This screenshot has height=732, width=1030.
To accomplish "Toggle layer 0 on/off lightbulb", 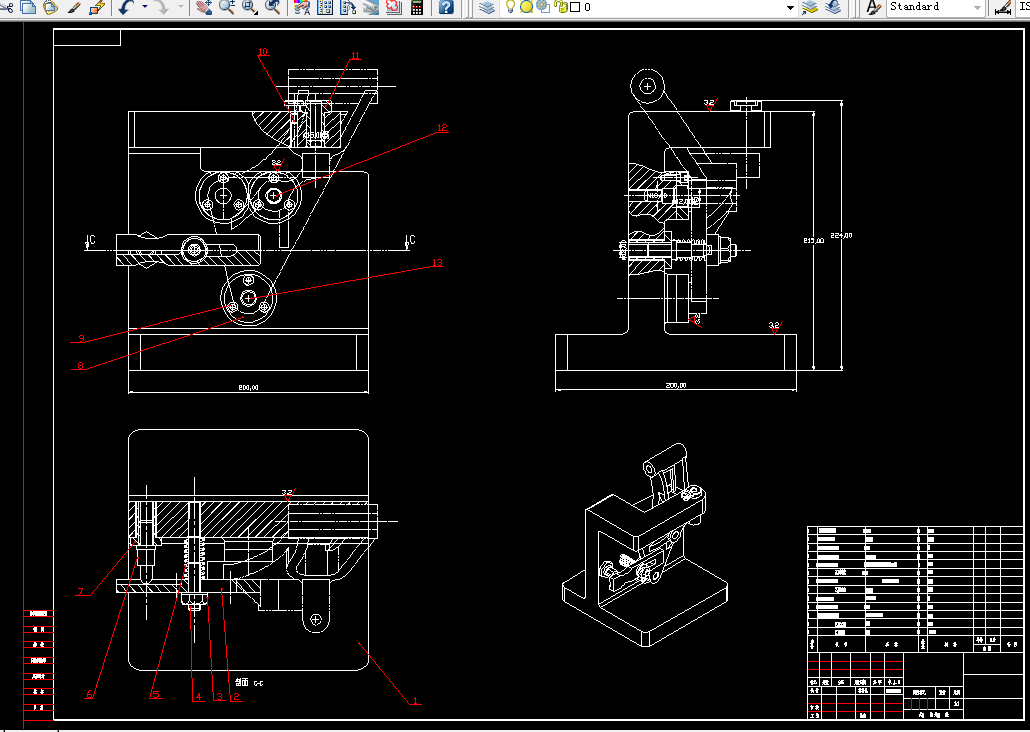I will pos(510,7).
